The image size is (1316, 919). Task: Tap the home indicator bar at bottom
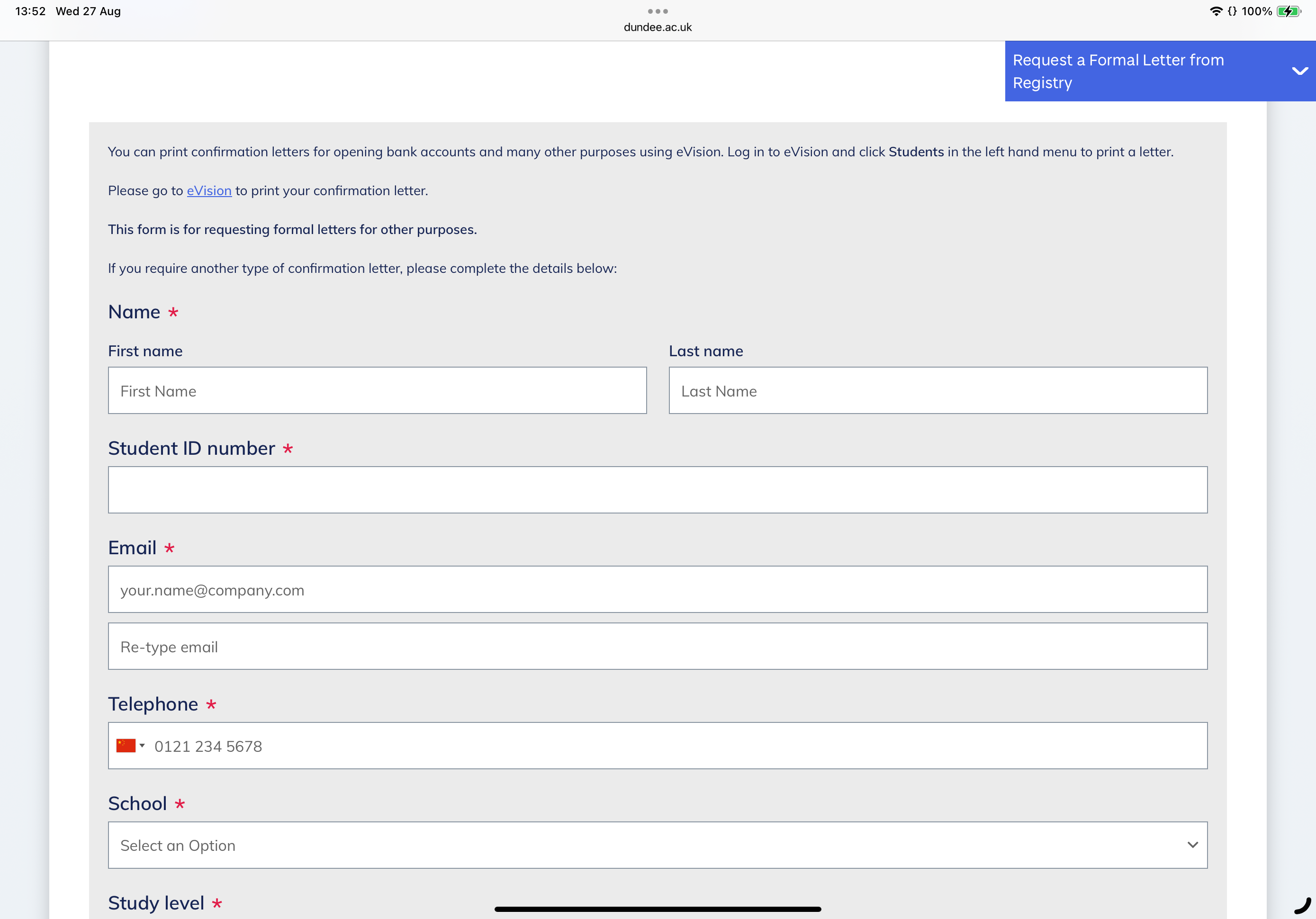[x=658, y=909]
